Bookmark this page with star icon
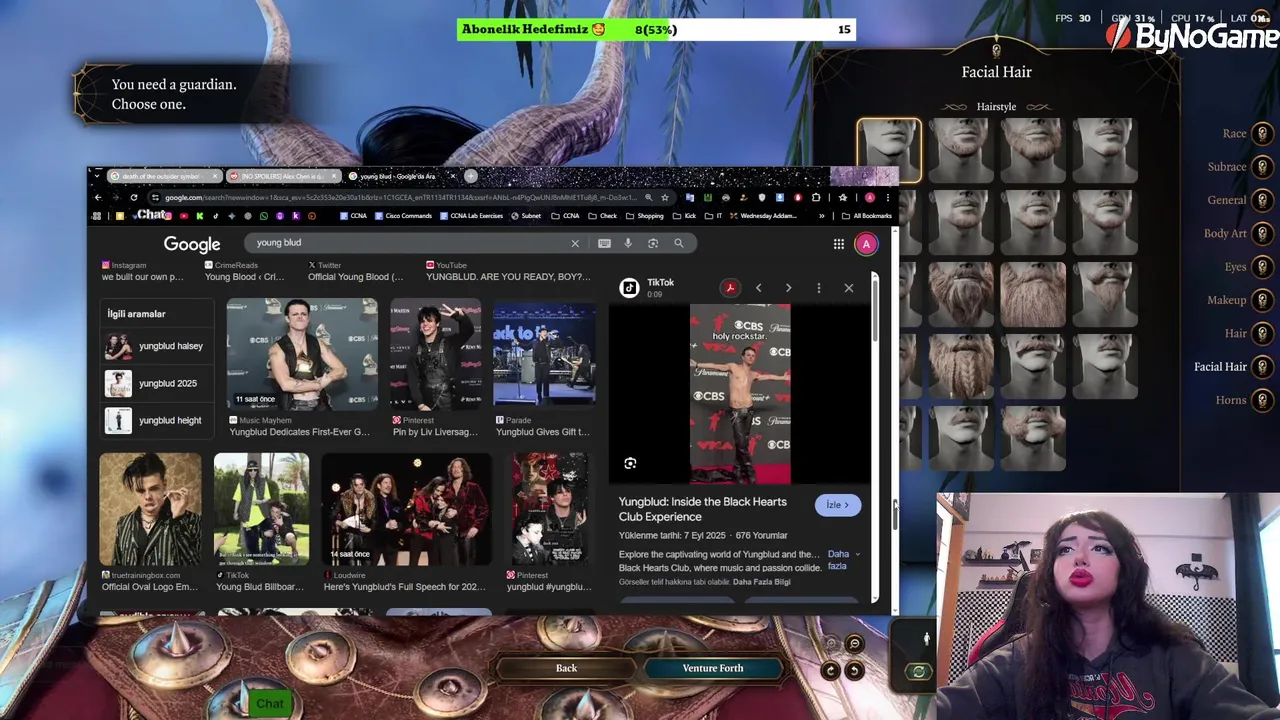This screenshot has width=1280, height=720. tap(664, 197)
